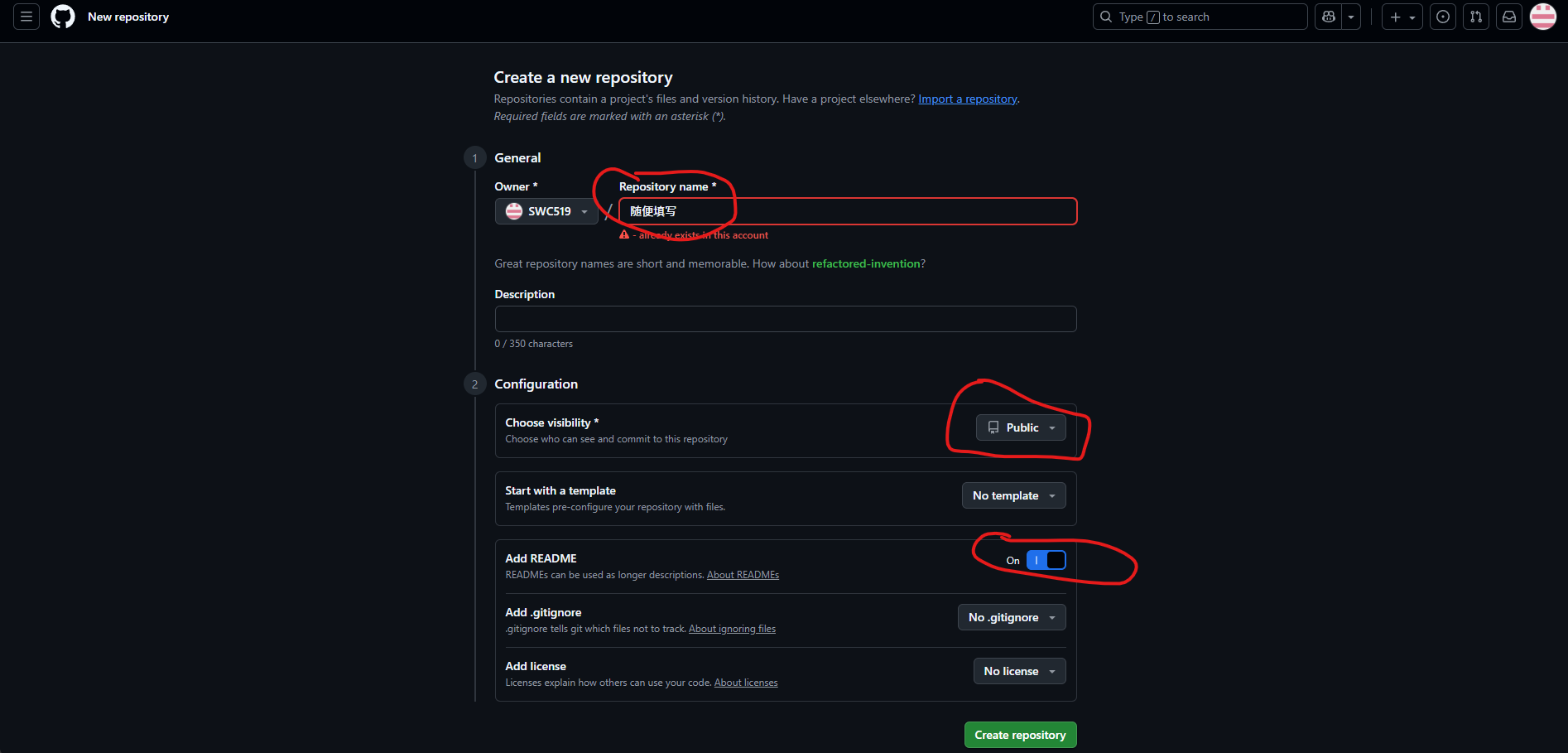Click the green Create repository button
The height and width of the screenshot is (753, 1568).
click(1020, 735)
